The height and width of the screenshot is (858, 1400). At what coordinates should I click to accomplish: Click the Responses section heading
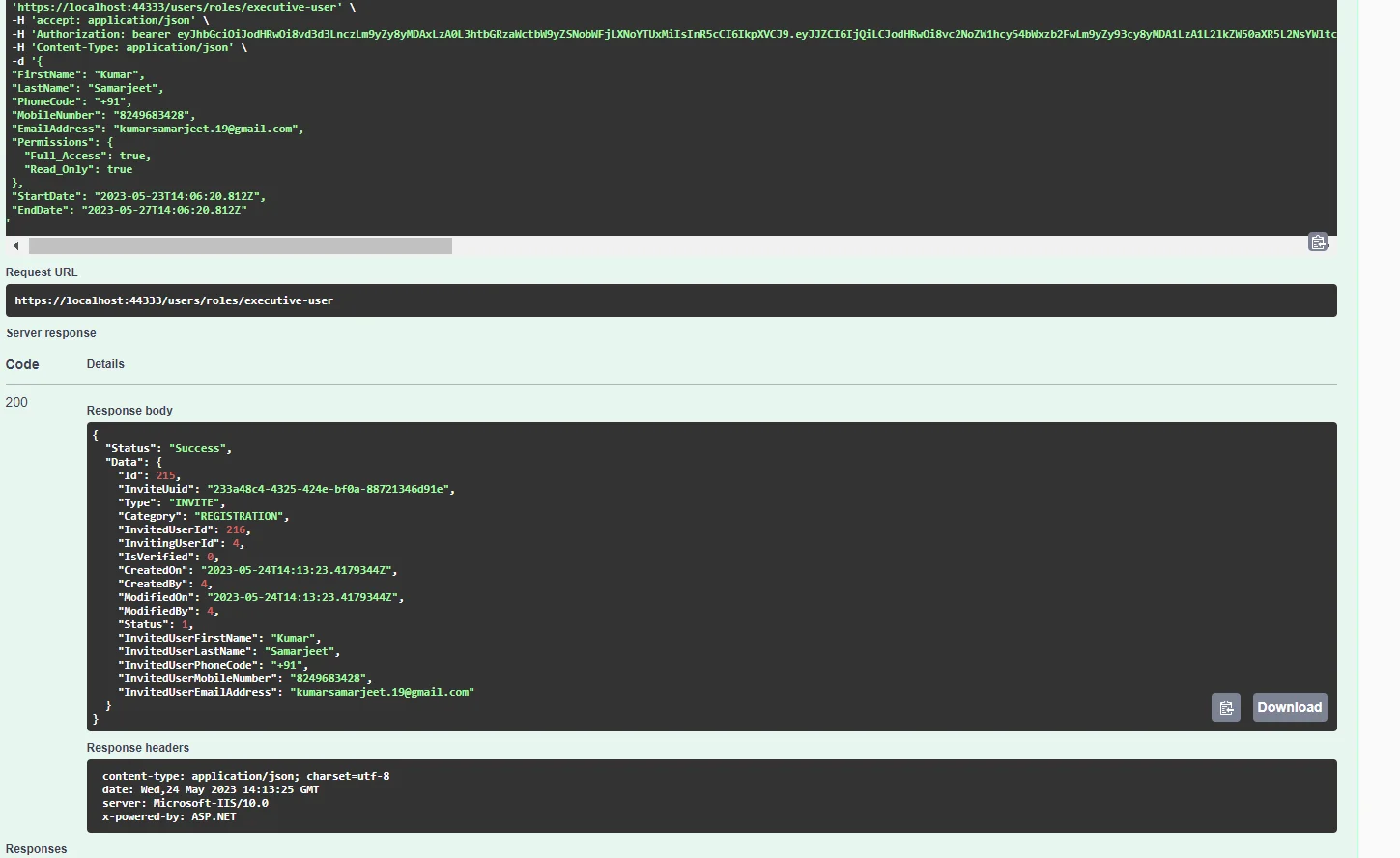click(36, 849)
